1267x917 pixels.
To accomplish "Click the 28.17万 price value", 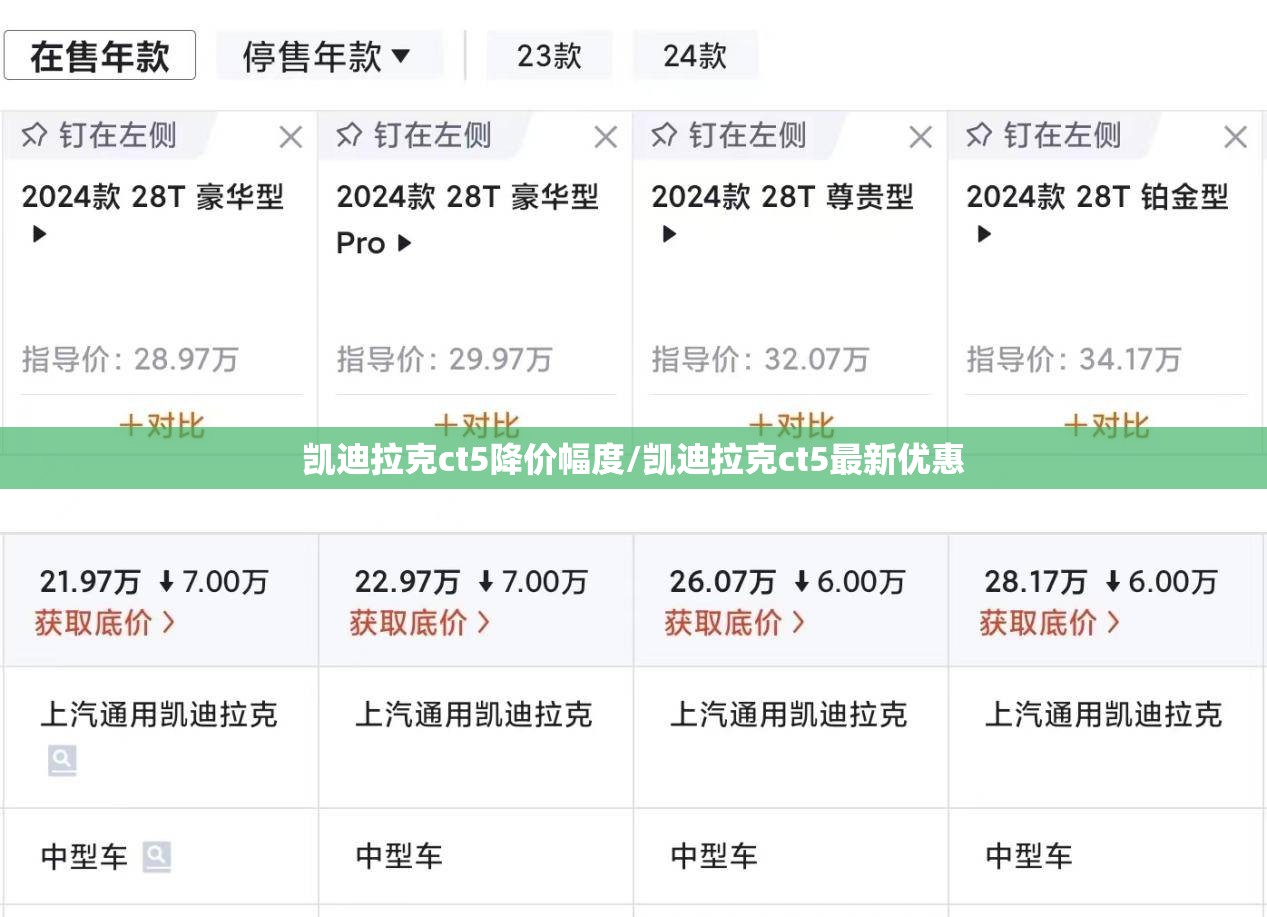I will coord(1035,581).
